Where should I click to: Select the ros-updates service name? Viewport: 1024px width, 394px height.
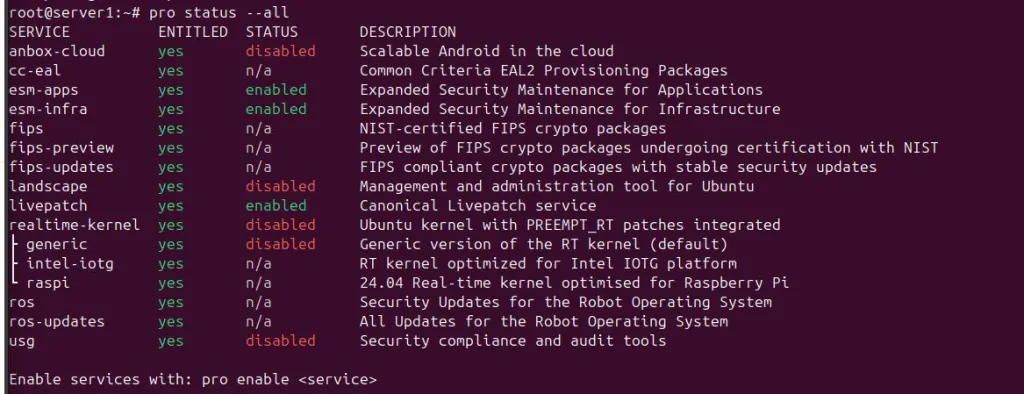57,321
